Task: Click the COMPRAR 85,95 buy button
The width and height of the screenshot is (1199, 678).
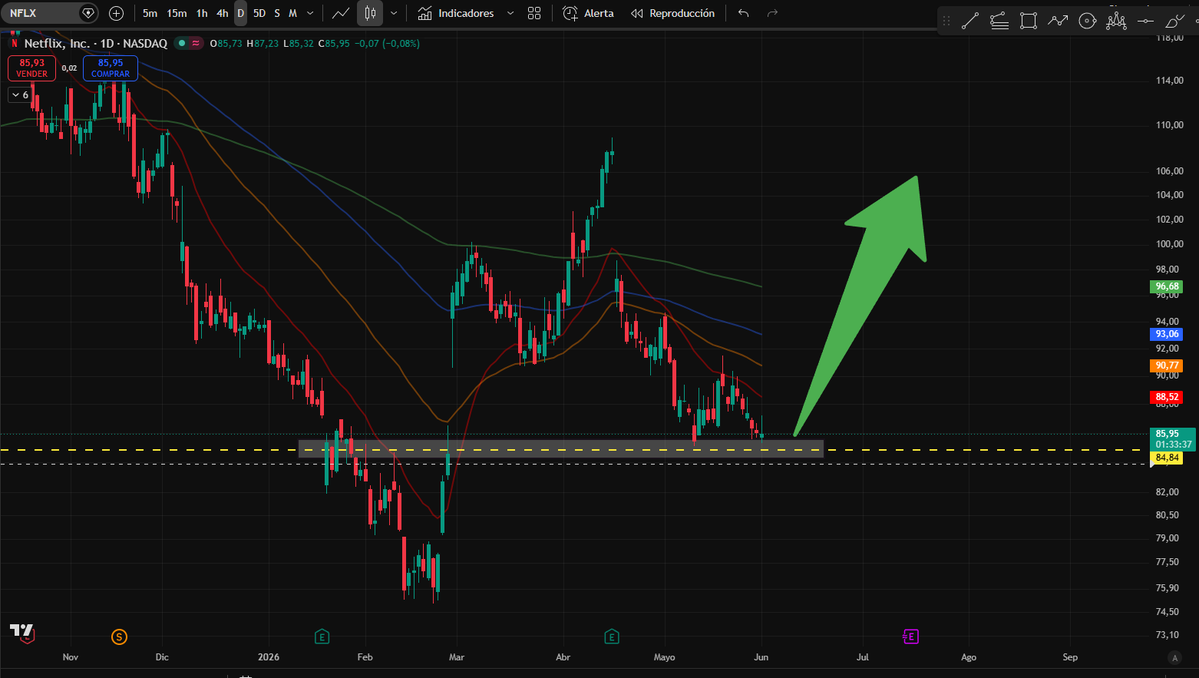Action: (x=110, y=68)
